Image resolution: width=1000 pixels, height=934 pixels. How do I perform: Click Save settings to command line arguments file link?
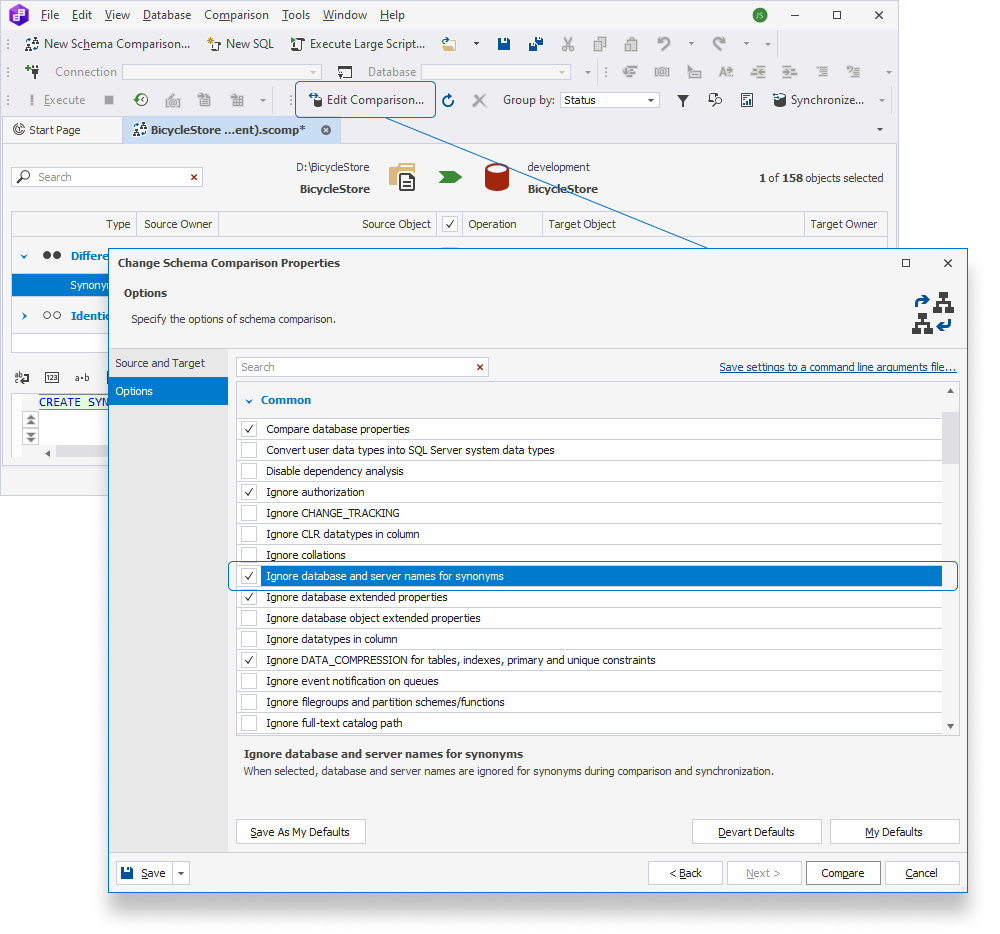tap(838, 367)
